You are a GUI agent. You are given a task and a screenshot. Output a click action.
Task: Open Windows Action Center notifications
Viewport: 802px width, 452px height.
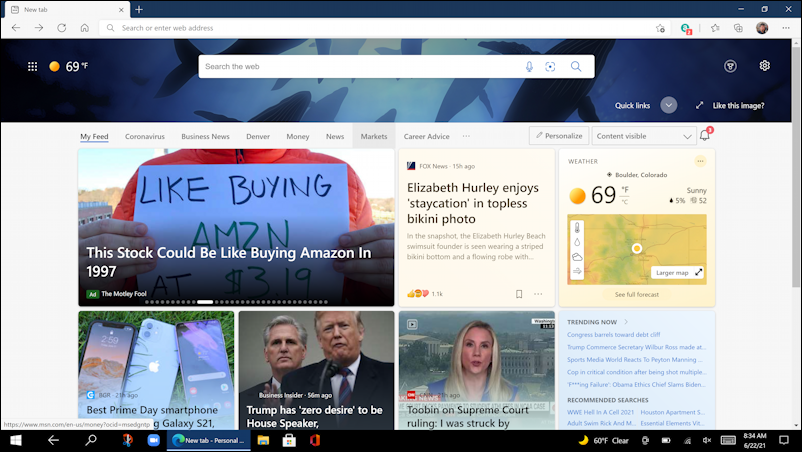784,440
